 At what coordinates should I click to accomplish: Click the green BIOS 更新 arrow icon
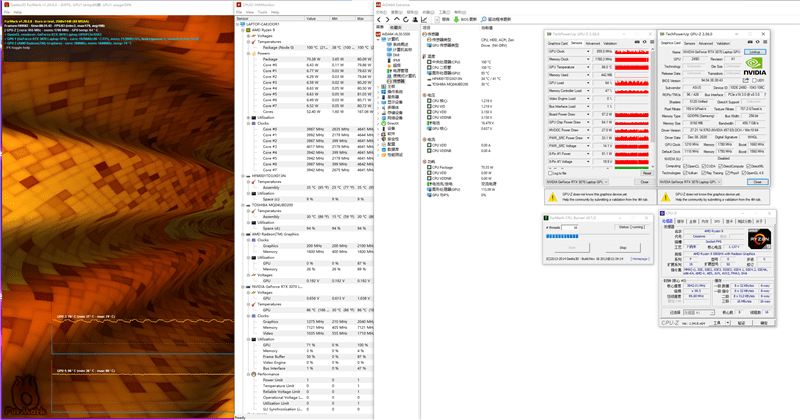click(456, 19)
